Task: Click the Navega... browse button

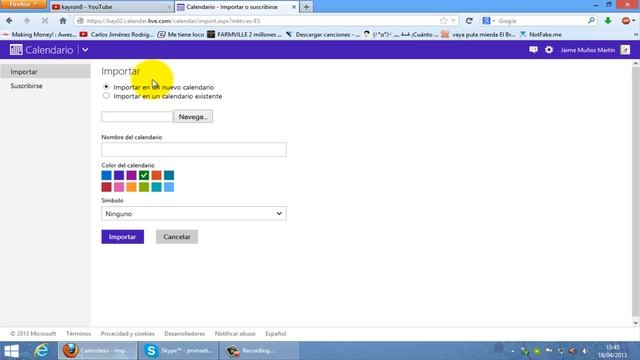Action: click(x=193, y=116)
